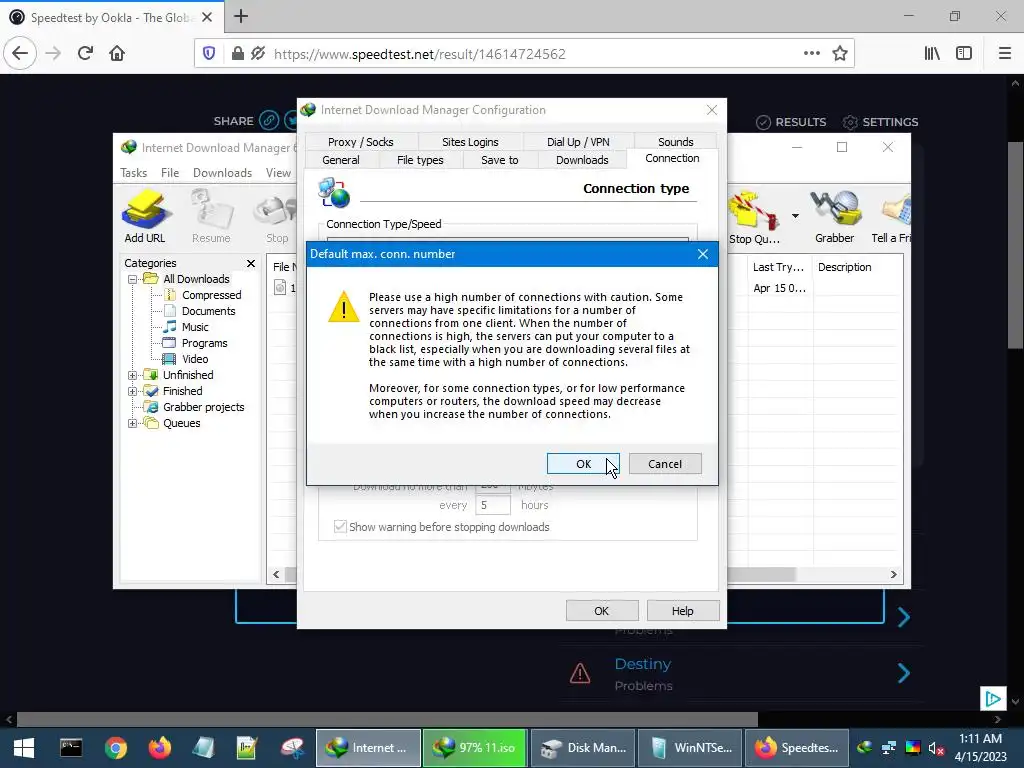Click the hours interval input field
Image resolution: width=1024 pixels, height=768 pixels.
[x=492, y=505]
